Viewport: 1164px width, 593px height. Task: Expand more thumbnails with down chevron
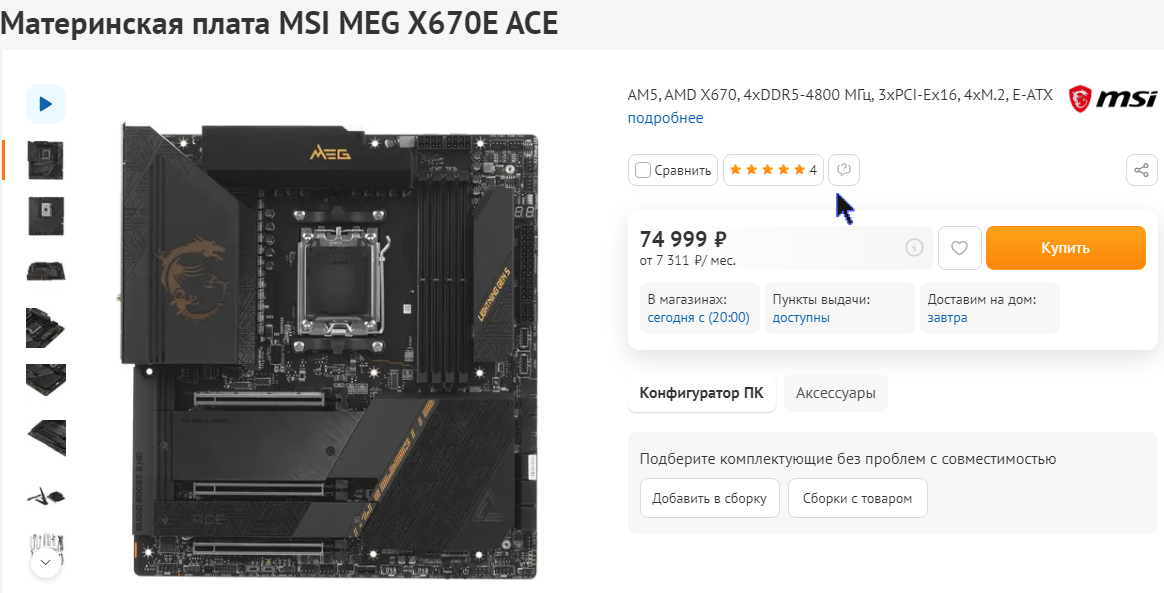45,563
